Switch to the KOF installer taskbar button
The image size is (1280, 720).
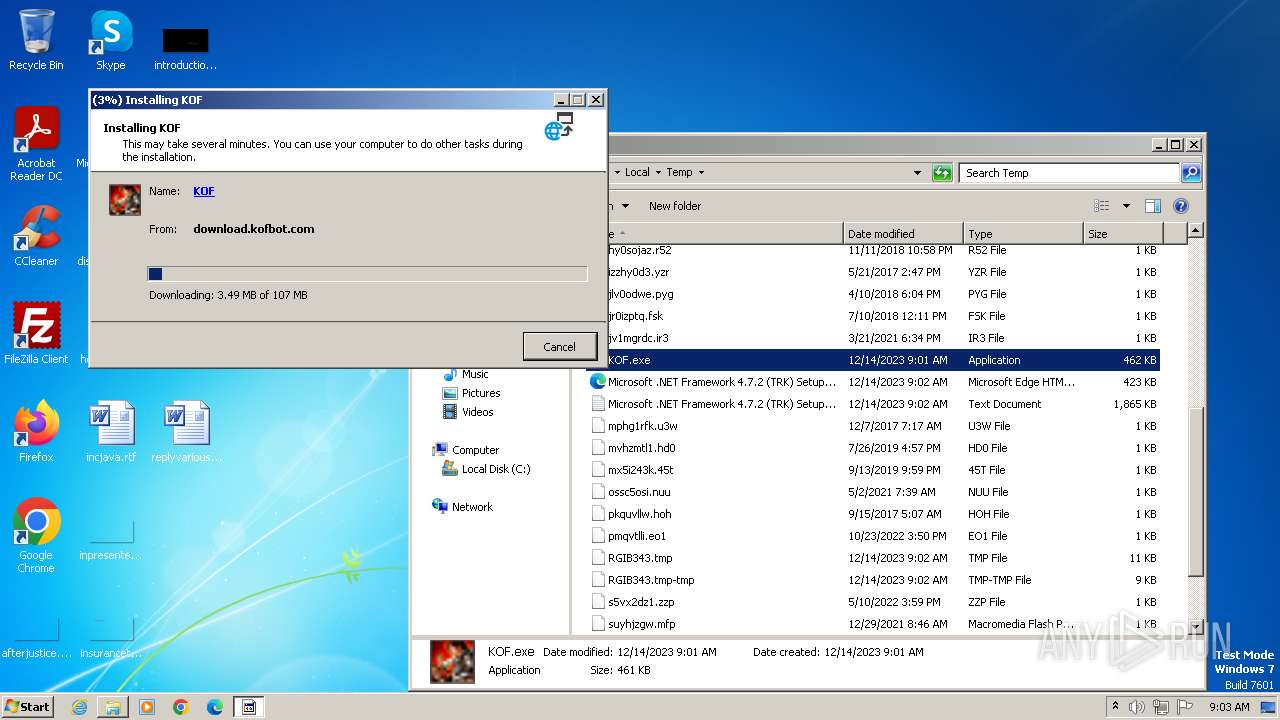pyautogui.click(x=249, y=707)
